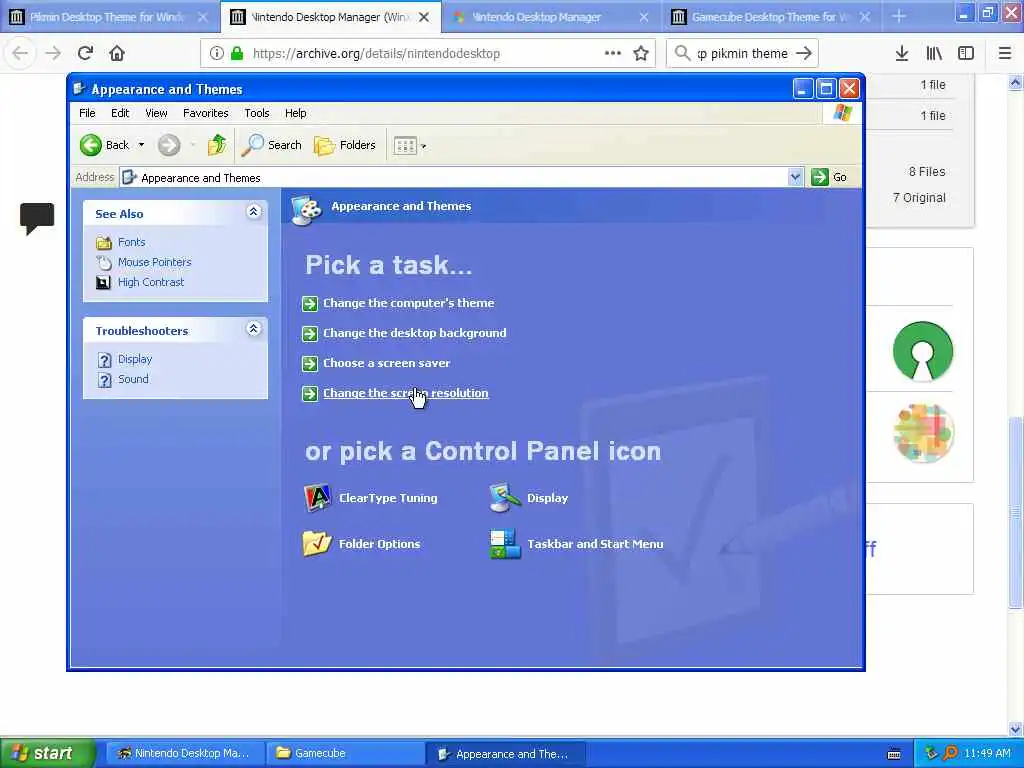1024x768 pixels.
Task: Click the High Contrast icon
Action: point(103,283)
